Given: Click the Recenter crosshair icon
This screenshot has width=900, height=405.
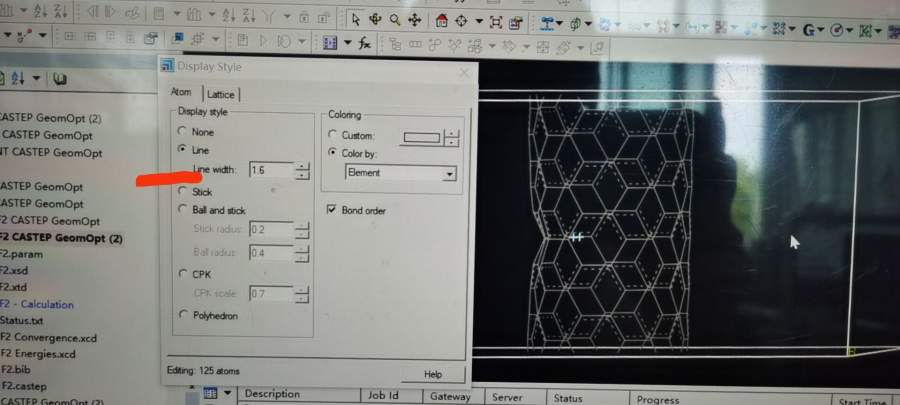Looking at the screenshot, I should 461,21.
